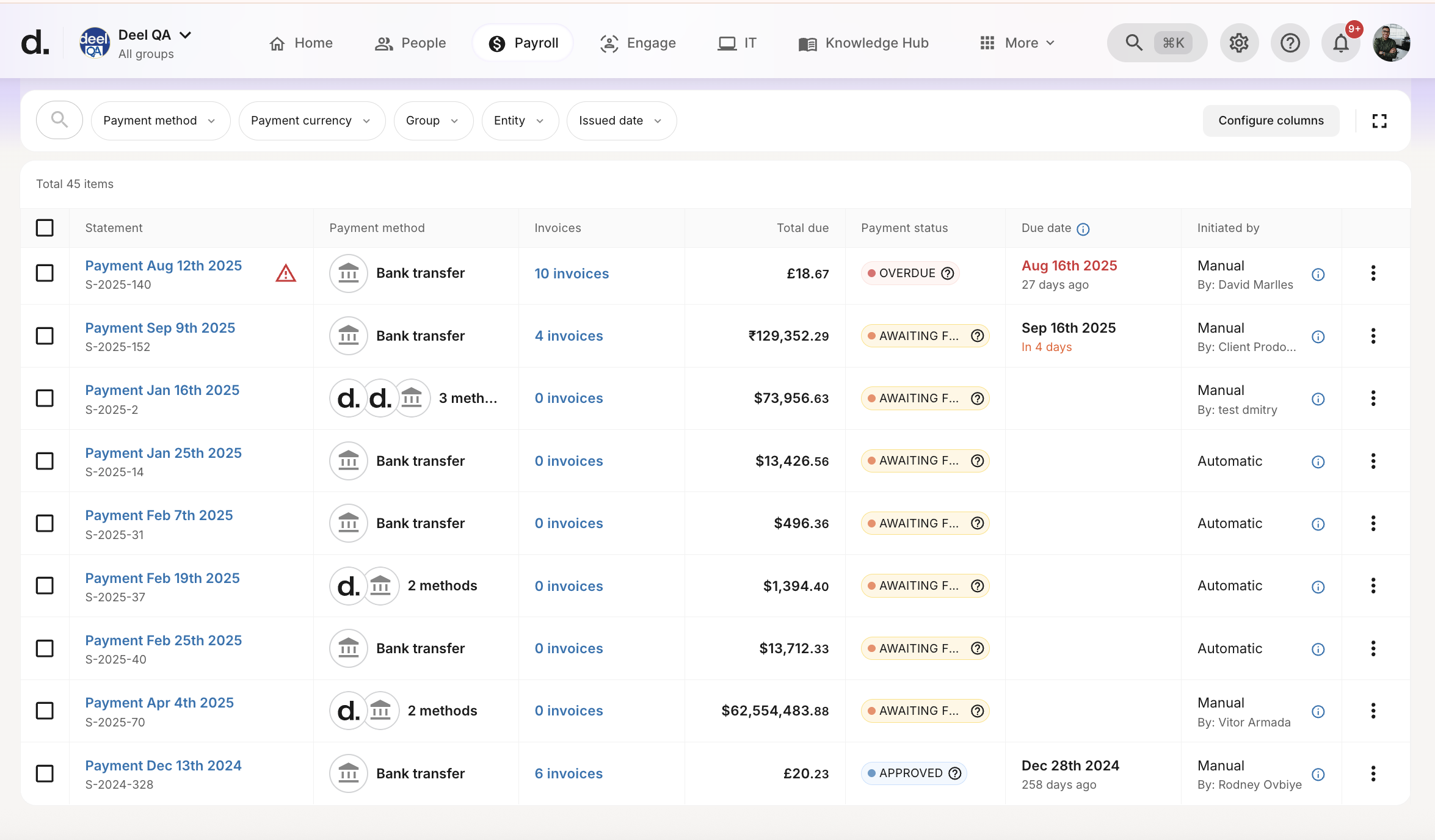Screen dimensions: 1435x840
Task: Open the 10 invoices link
Action: (572, 273)
